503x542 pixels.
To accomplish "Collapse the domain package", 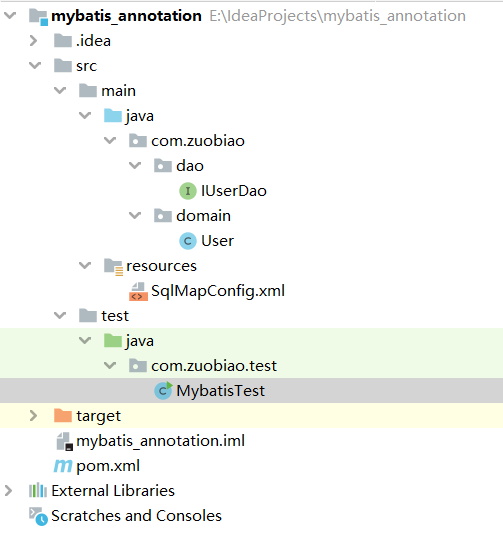I will (x=135, y=216).
